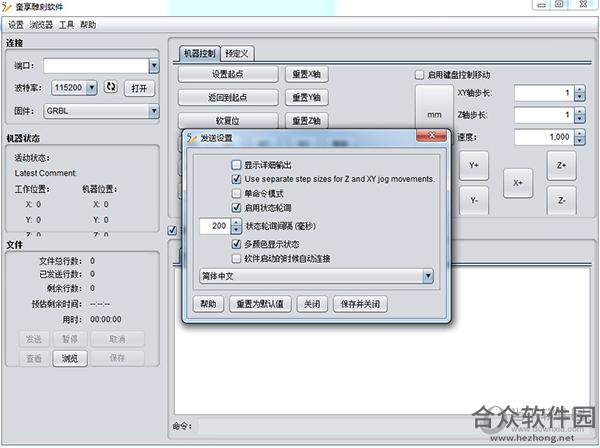This screenshot has height=448, width=600.
Task: Click the 关闭 button in dialog
Action: (x=312, y=304)
